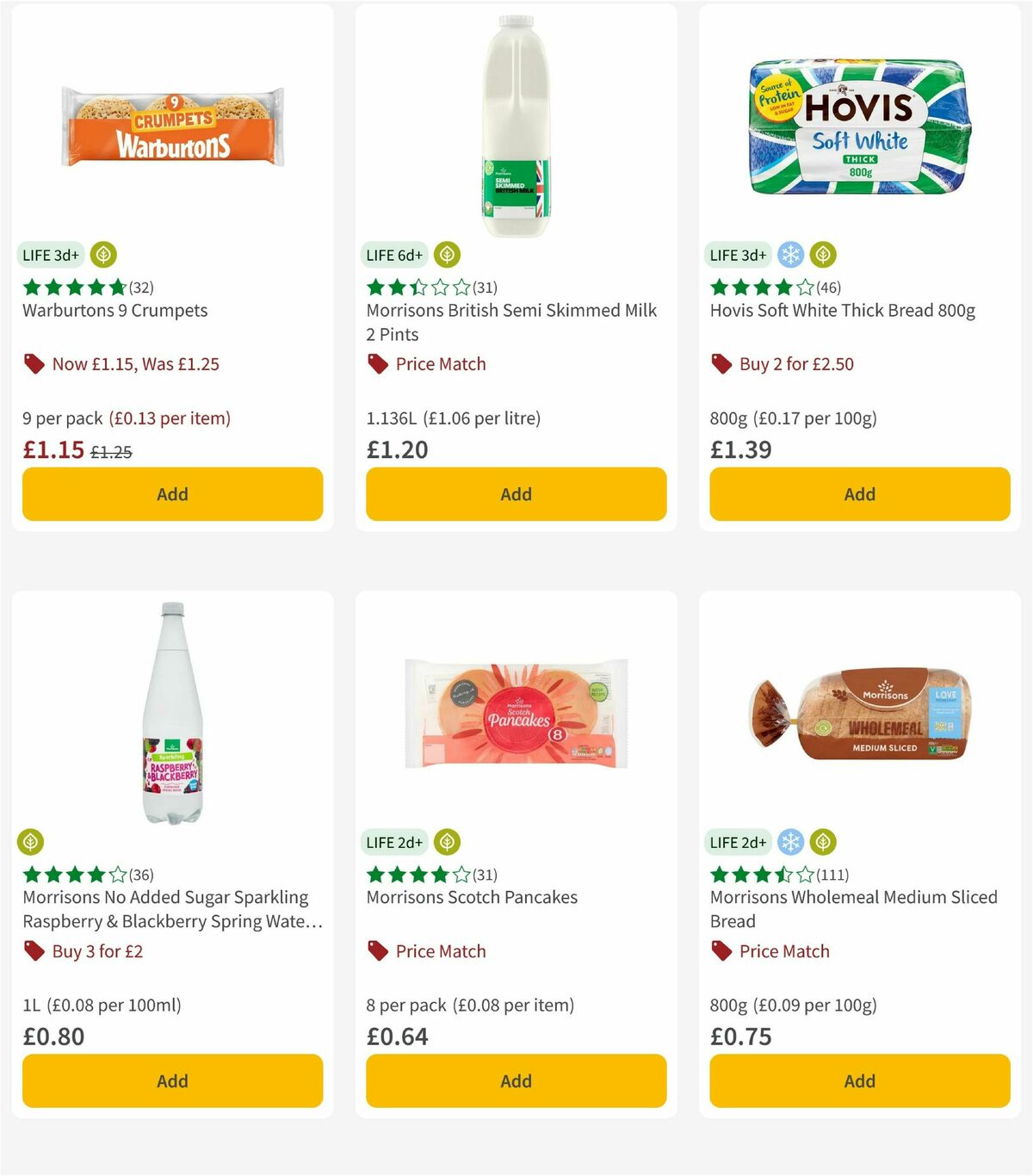Click the leaf icon on Wholemeal Medium Sliced Bread
1033x1176 pixels.
[x=825, y=842]
